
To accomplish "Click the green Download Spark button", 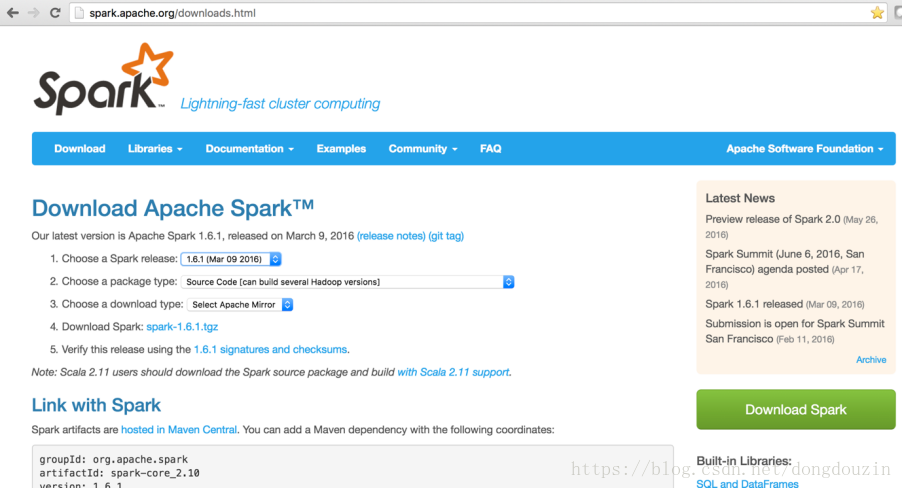I will tap(796, 410).
